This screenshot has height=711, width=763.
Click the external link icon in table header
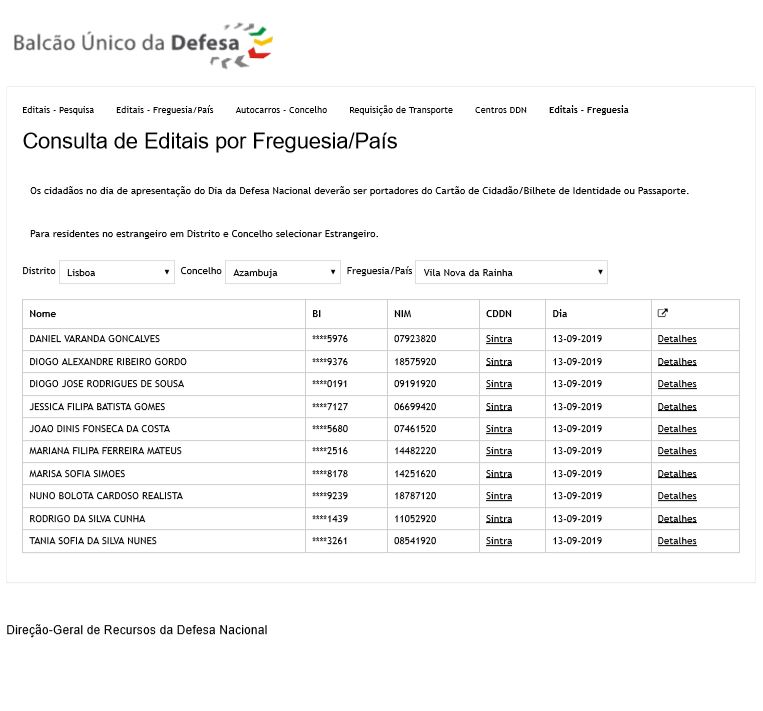click(x=662, y=313)
